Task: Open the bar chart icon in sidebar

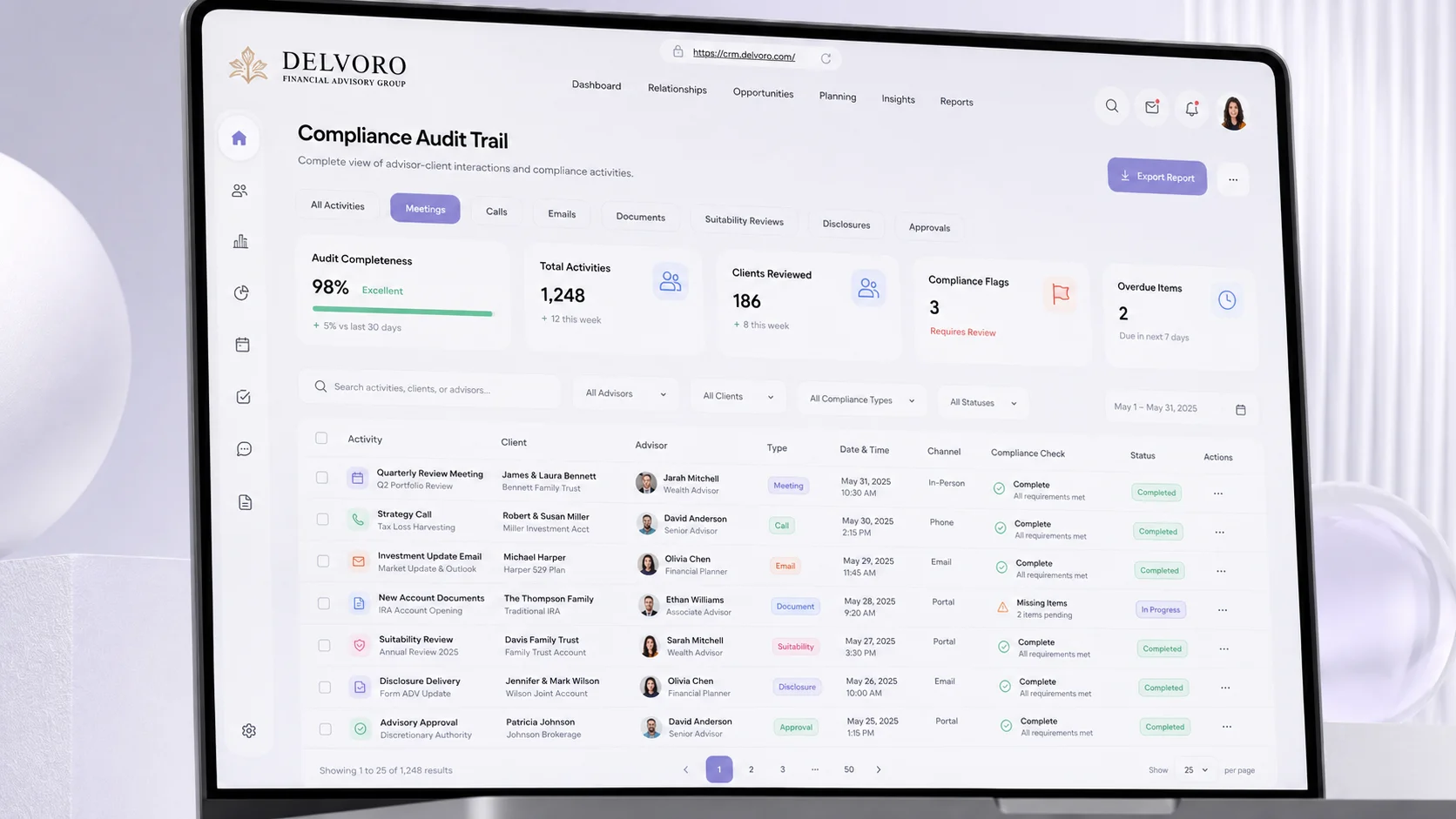Action: [x=240, y=241]
